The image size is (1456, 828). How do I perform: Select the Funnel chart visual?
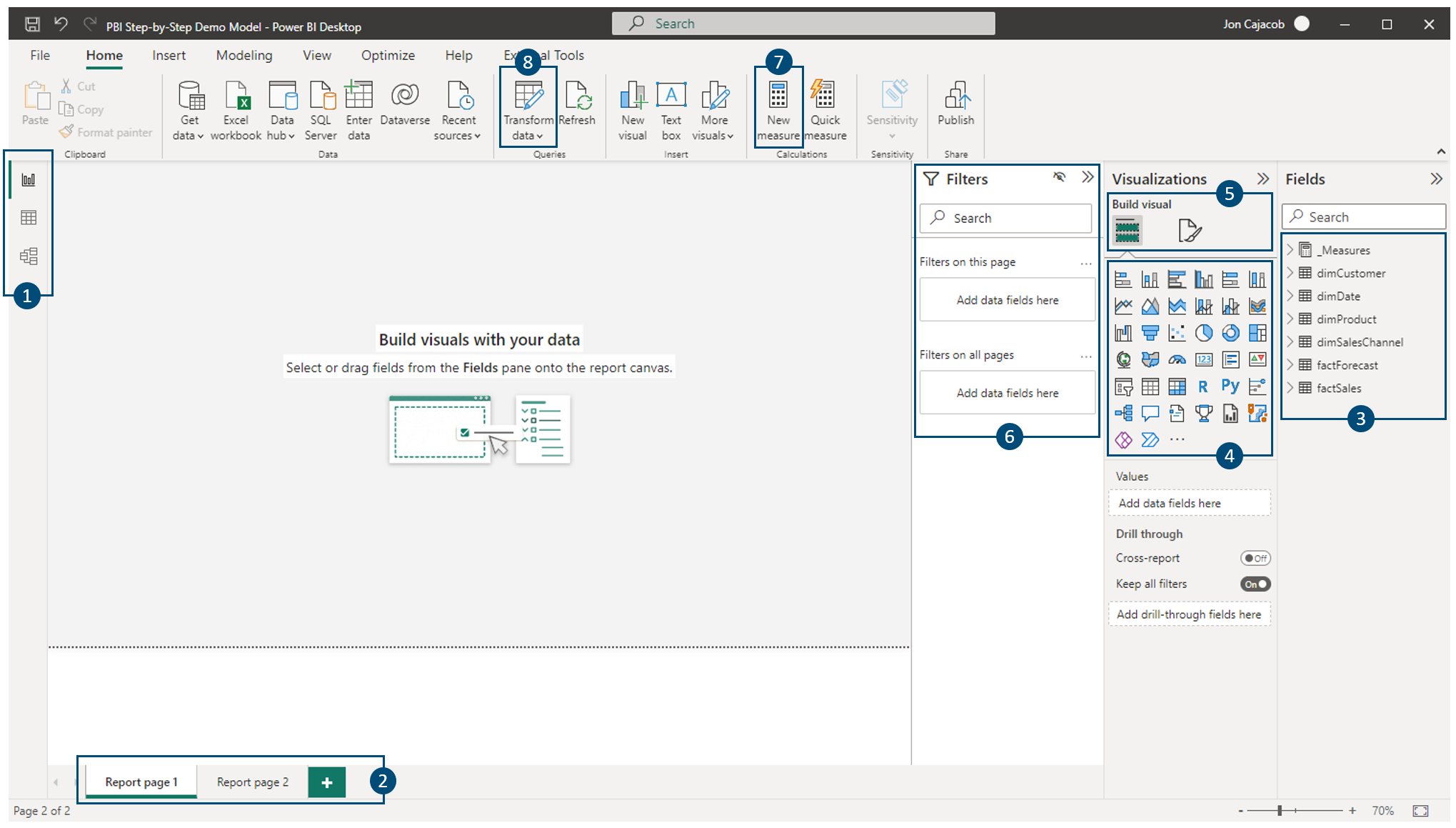click(1150, 333)
